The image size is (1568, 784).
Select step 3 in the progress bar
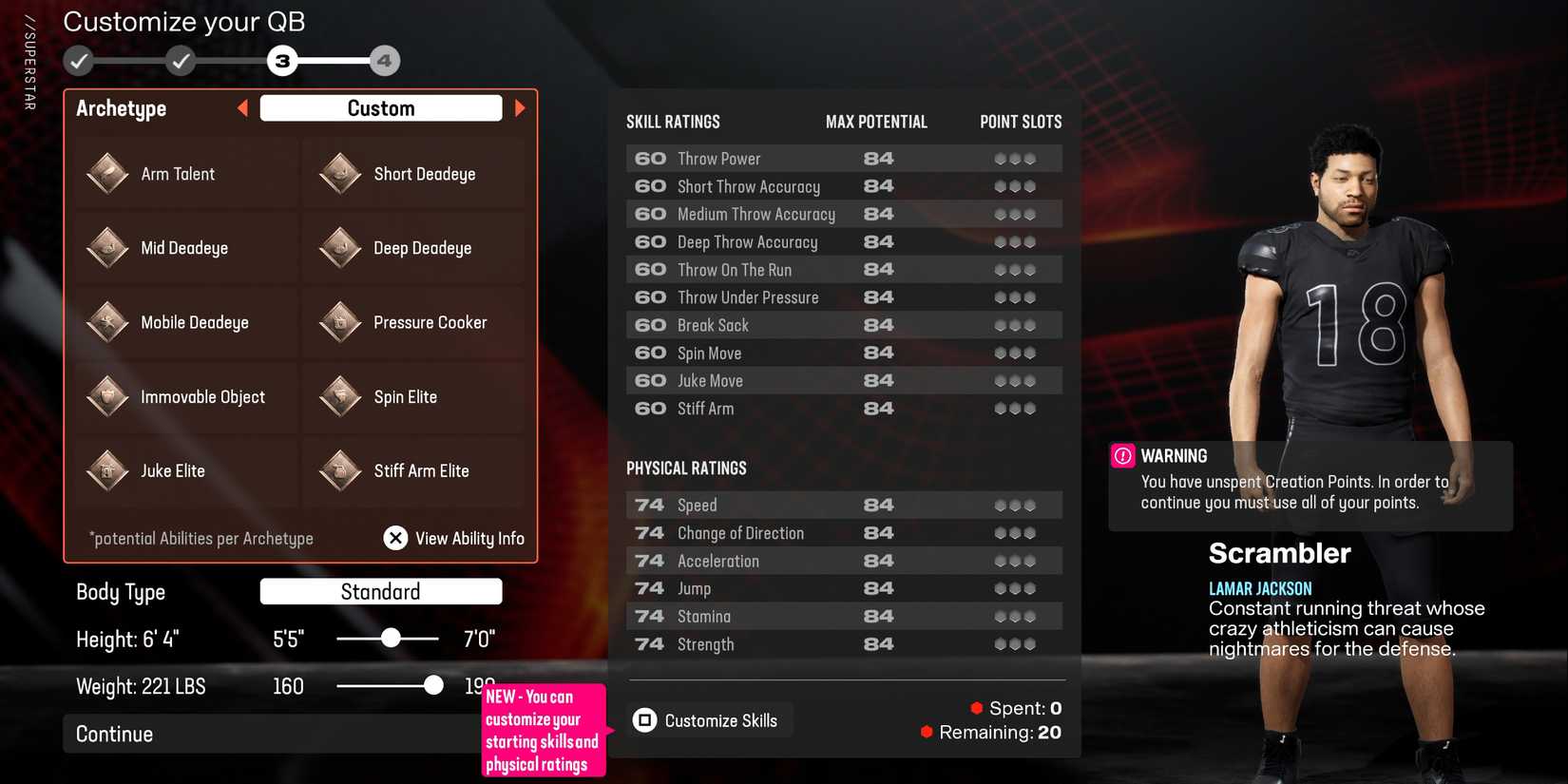pos(282,61)
